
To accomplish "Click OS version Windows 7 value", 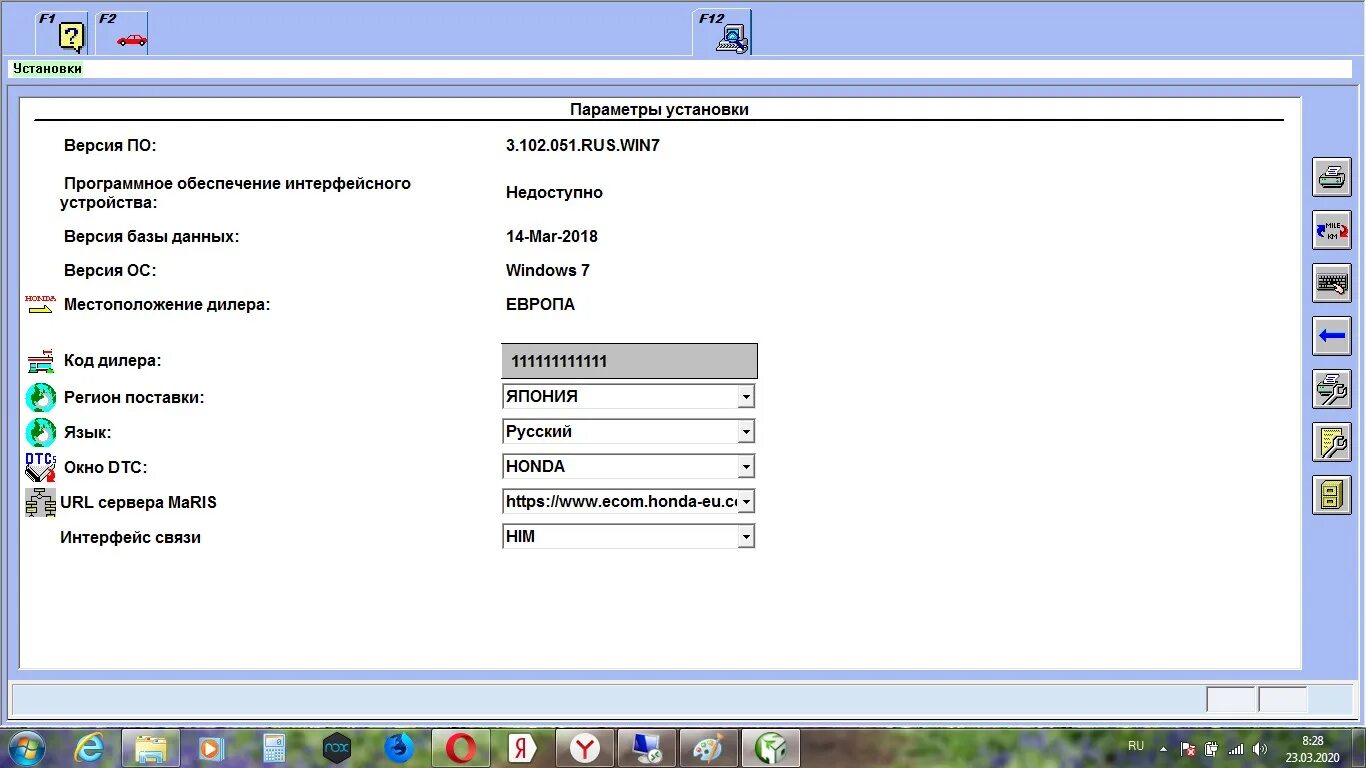I will point(548,270).
